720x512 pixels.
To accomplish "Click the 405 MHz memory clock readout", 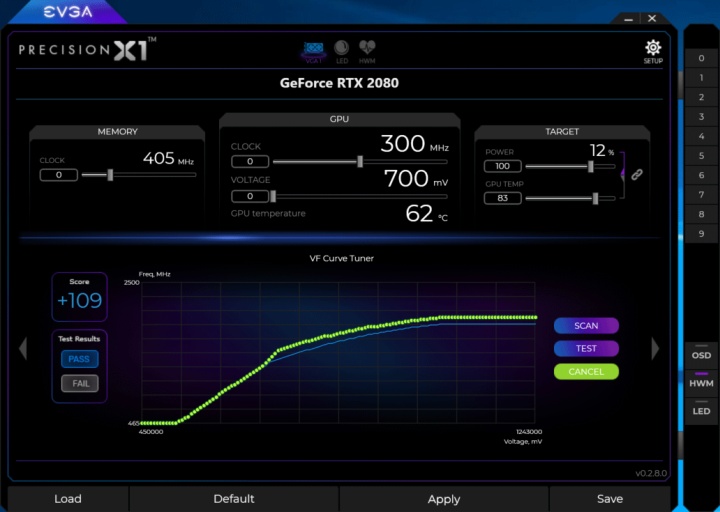I will click(168, 158).
